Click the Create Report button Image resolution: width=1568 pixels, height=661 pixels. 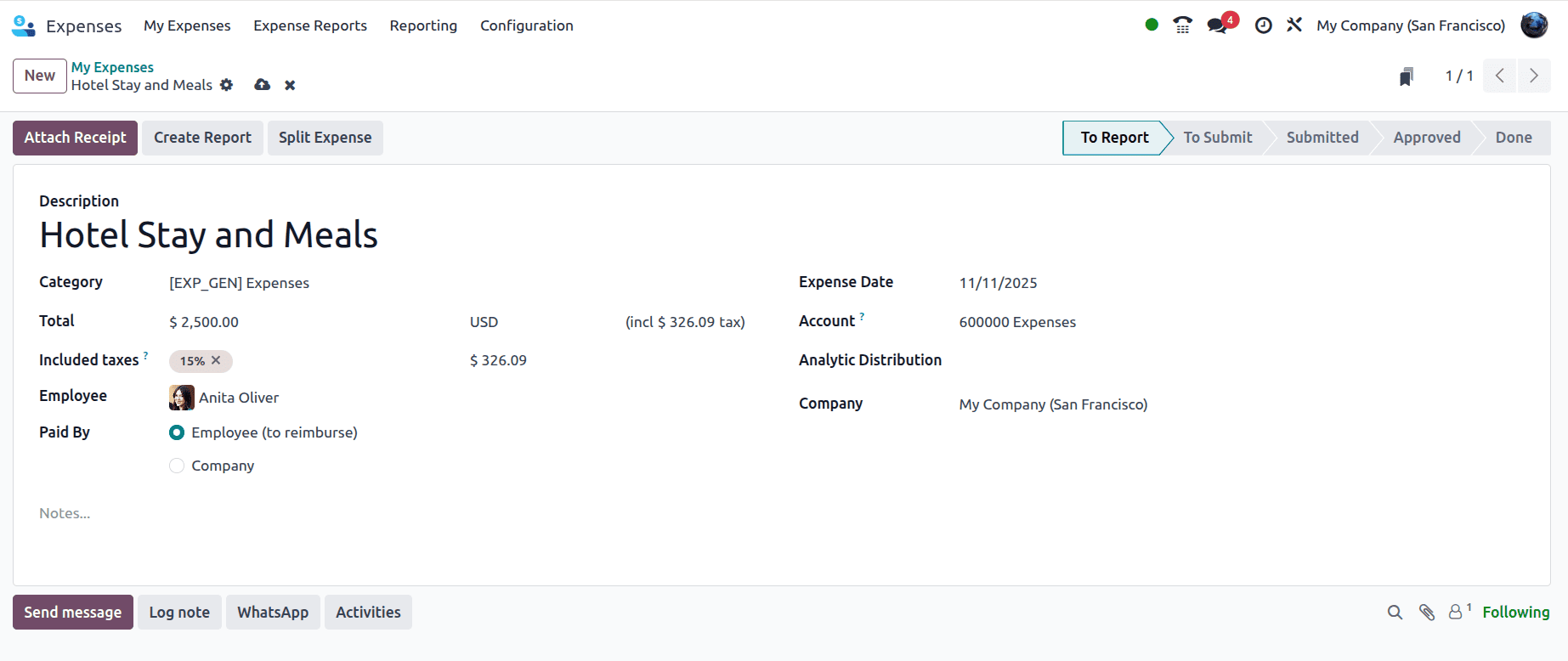(x=202, y=138)
